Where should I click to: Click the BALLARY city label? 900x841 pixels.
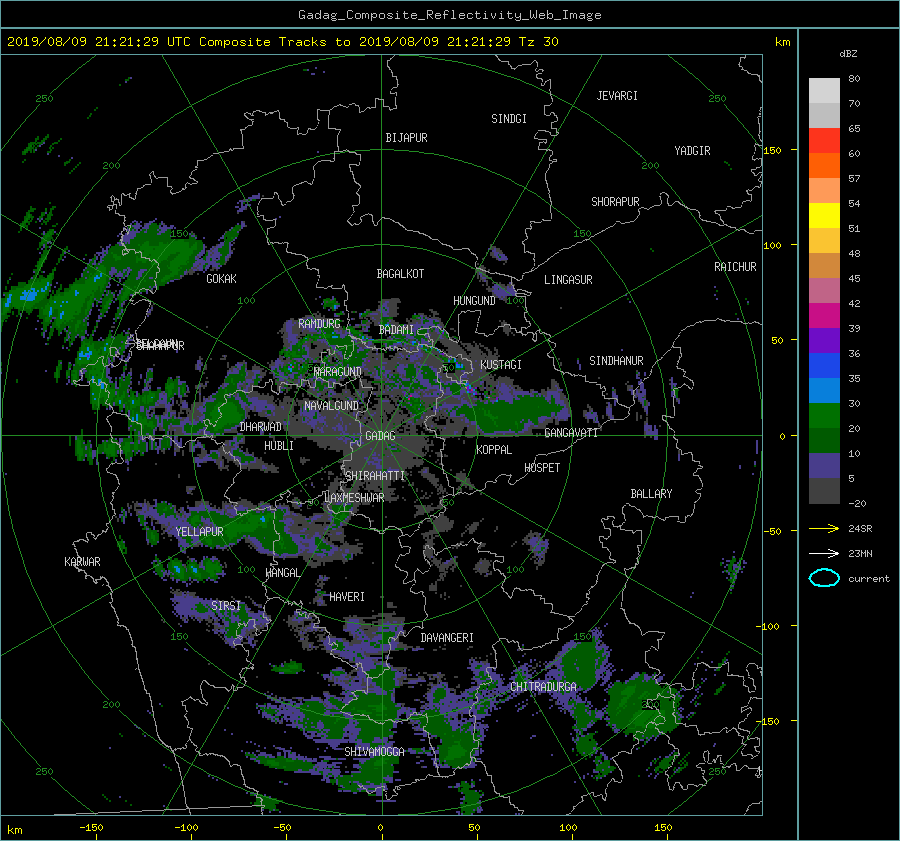point(651,494)
